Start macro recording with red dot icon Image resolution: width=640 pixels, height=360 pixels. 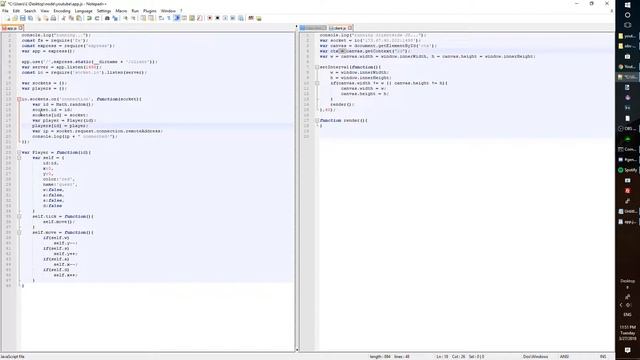tap(209, 18)
